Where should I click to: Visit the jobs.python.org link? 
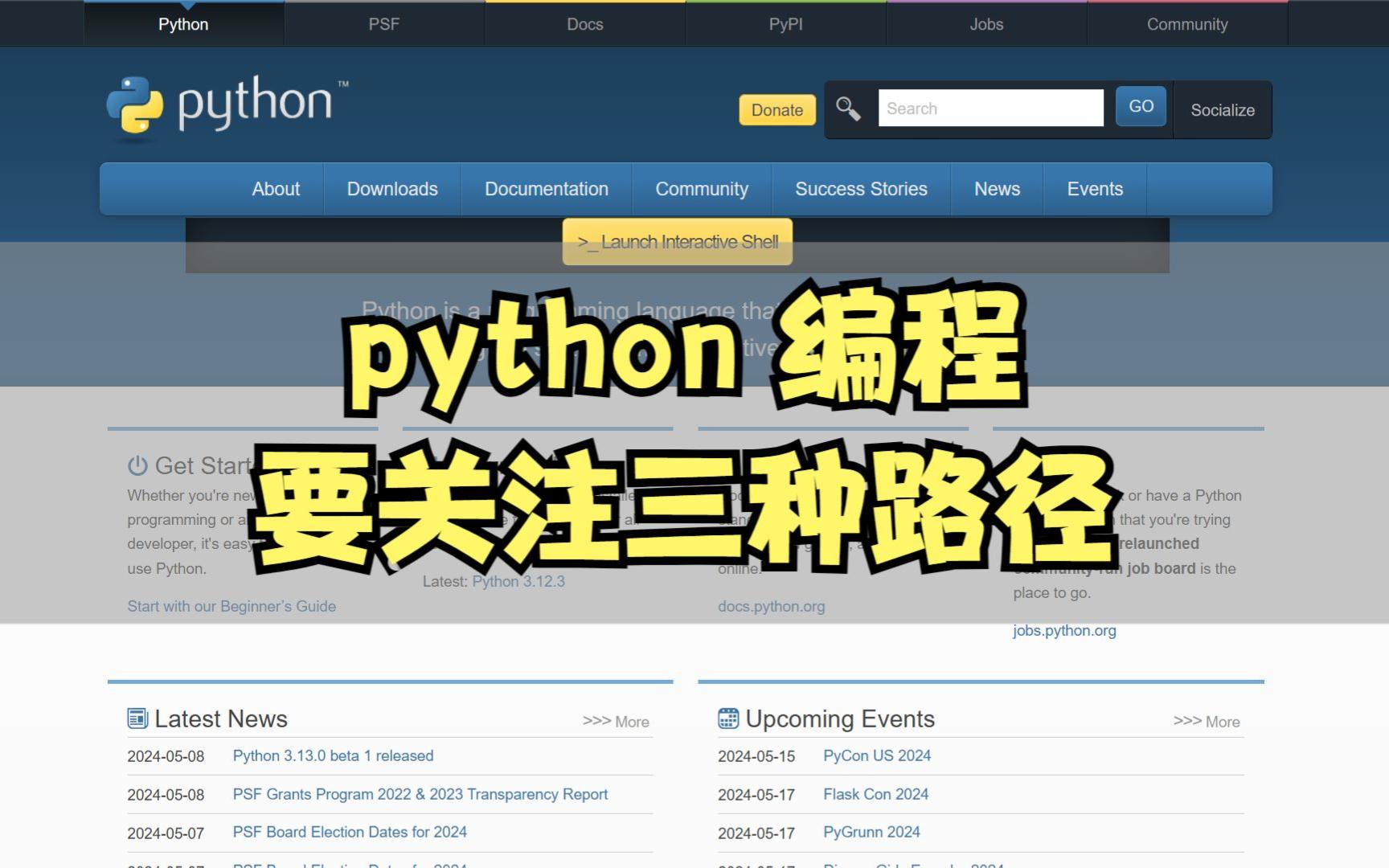coord(1064,630)
